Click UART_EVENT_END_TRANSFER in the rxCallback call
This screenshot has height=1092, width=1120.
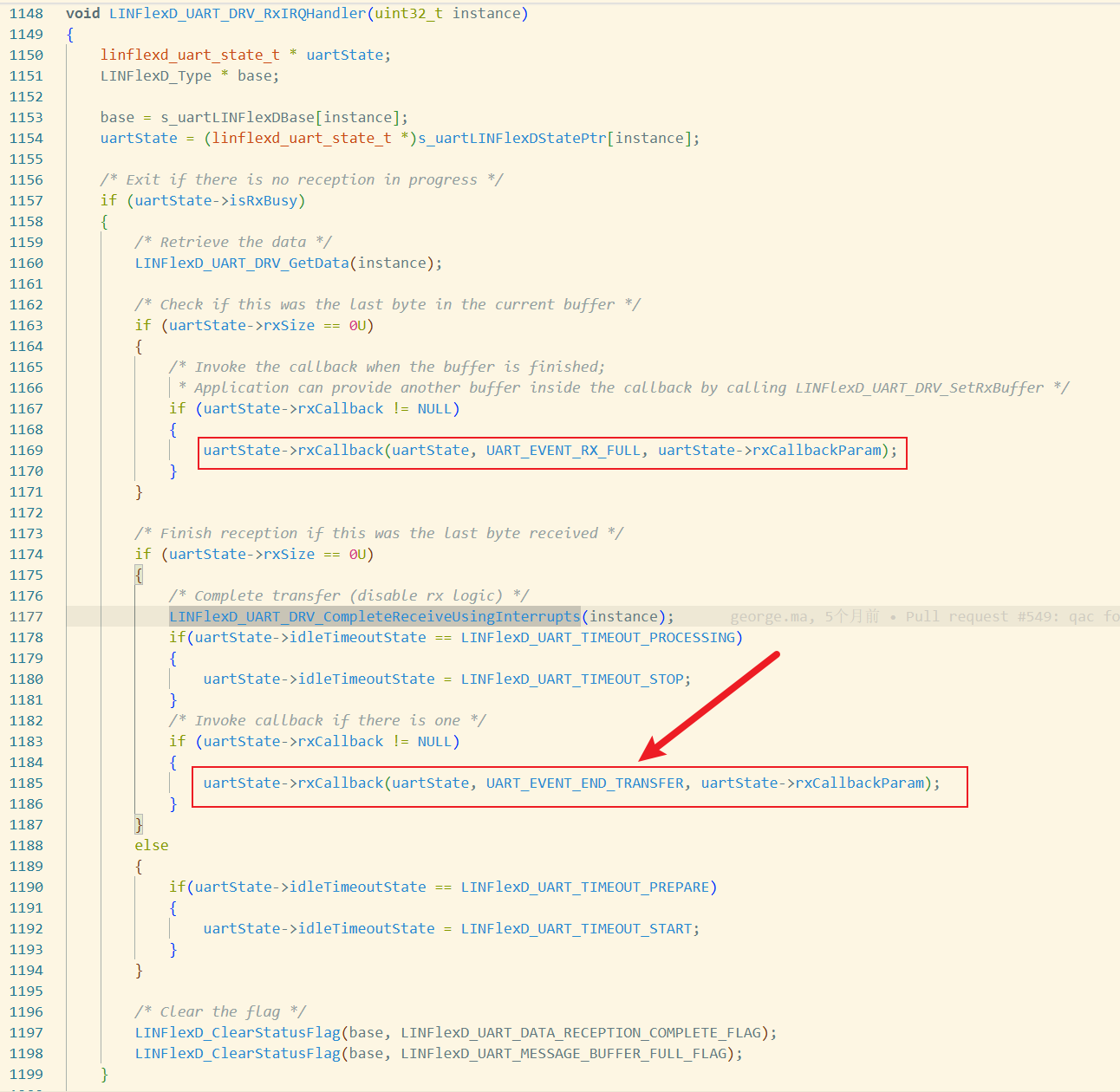[x=584, y=783]
